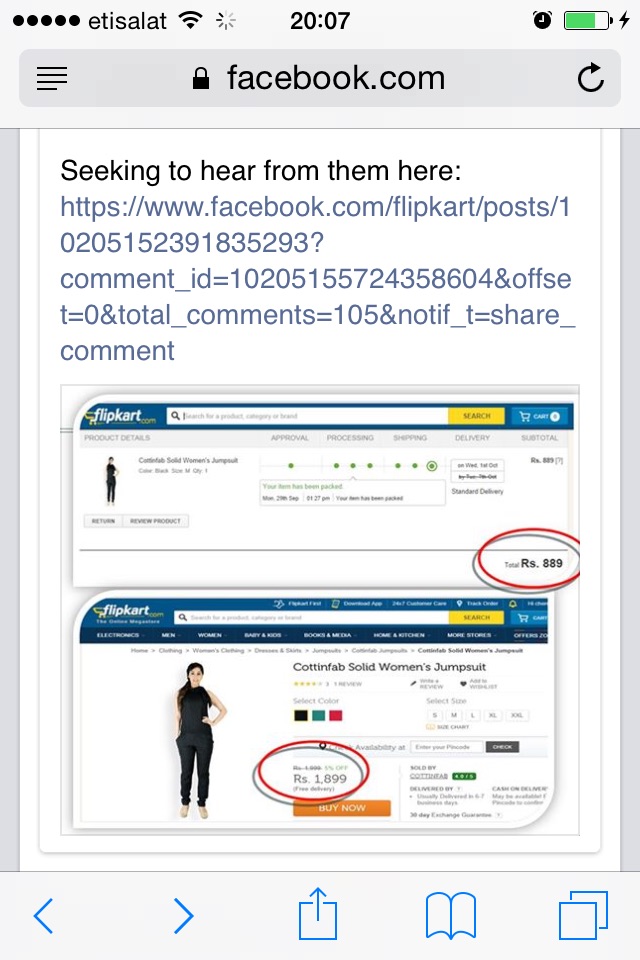The height and width of the screenshot is (960, 640).
Task: Tap the Cottinfab Solid Women's Jumpsuit title
Action: [389, 667]
